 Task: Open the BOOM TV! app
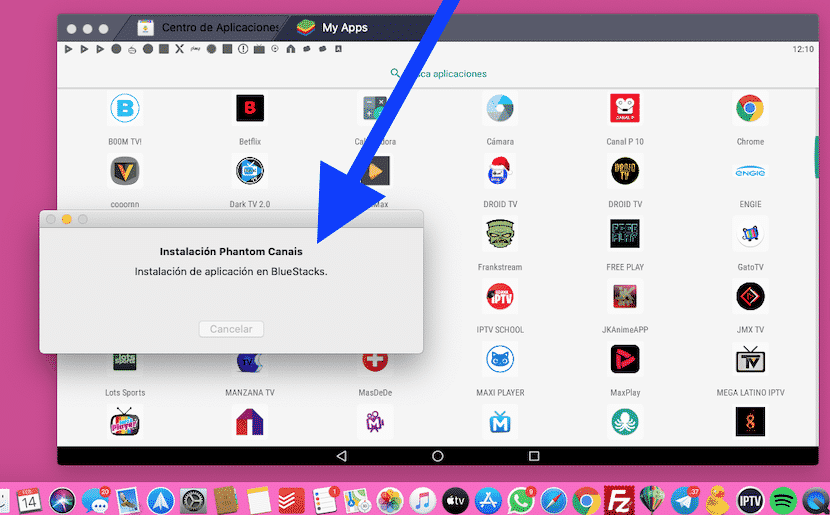click(x=125, y=109)
